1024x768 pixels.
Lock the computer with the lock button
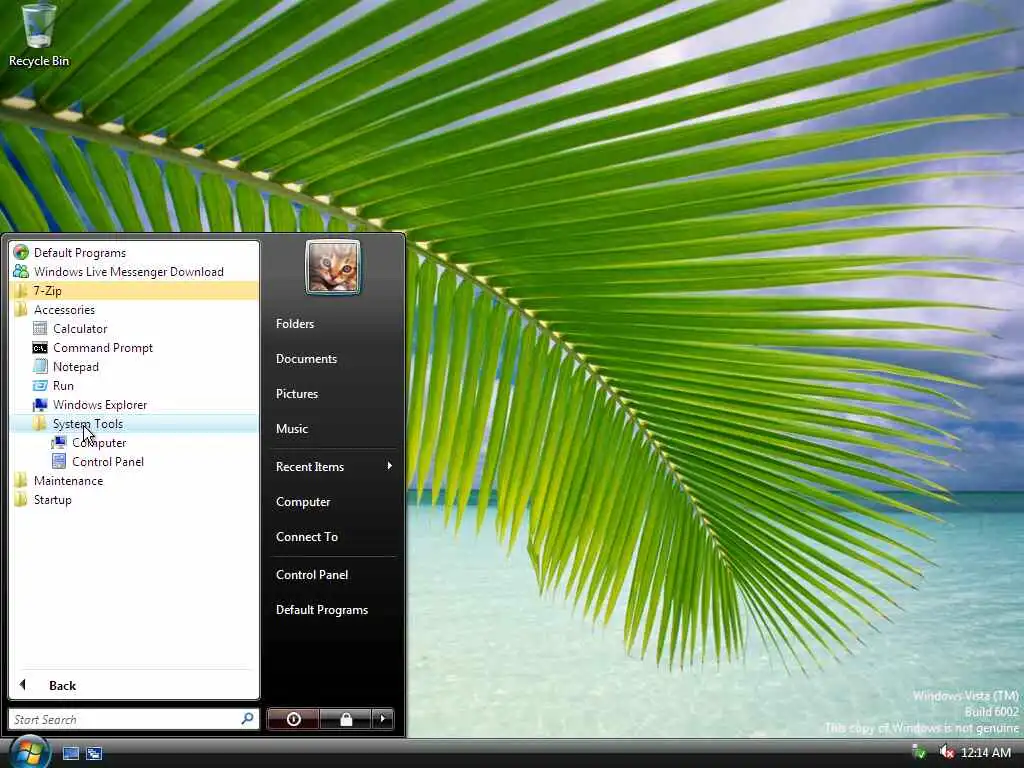click(x=345, y=719)
